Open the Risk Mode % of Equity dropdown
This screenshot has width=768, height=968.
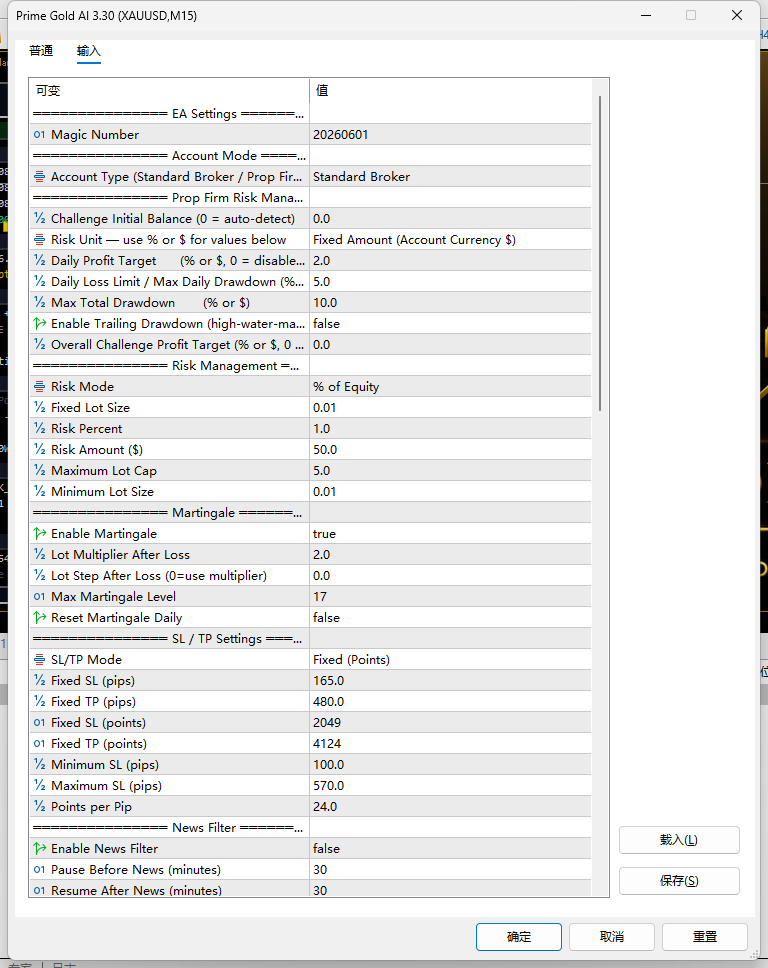[450, 386]
